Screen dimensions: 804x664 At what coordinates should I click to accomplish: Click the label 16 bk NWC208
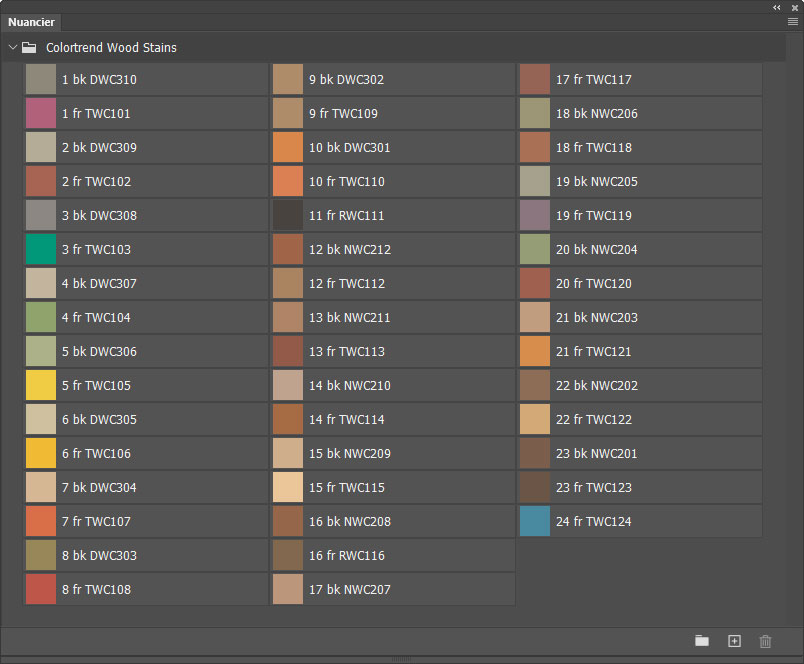coord(350,521)
